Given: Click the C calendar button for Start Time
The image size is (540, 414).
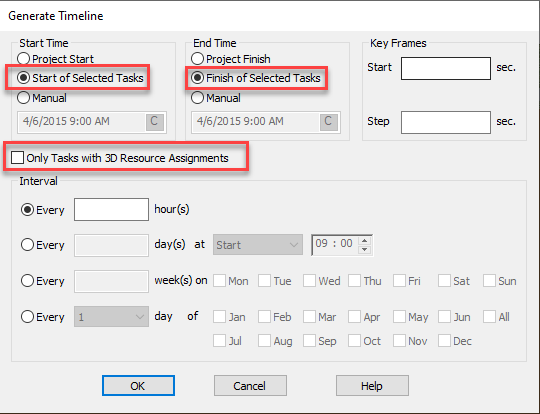Looking at the screenshot, I should (155, 122).
